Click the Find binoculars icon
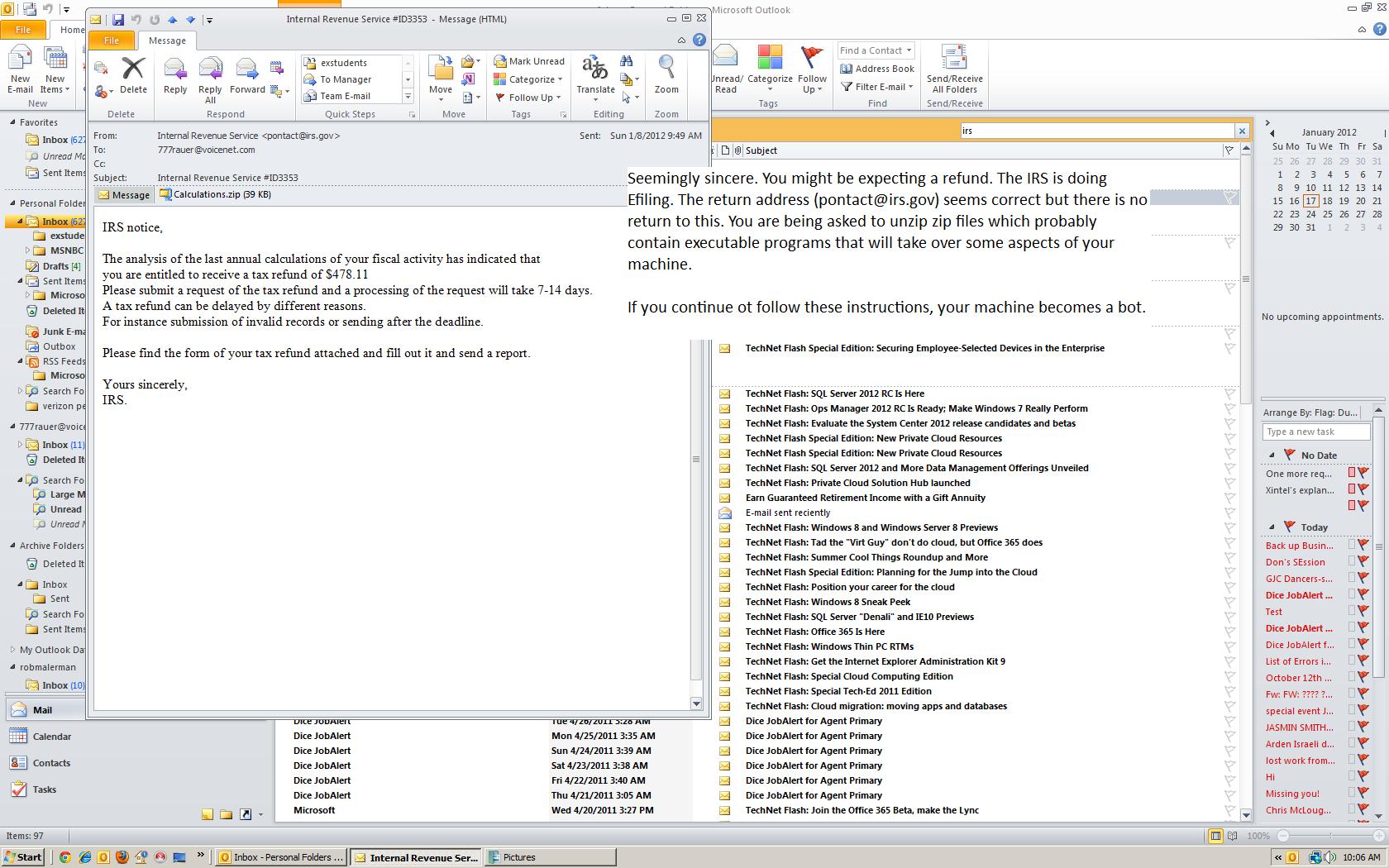Viewport: 1389px width, 868px height. 627,61
